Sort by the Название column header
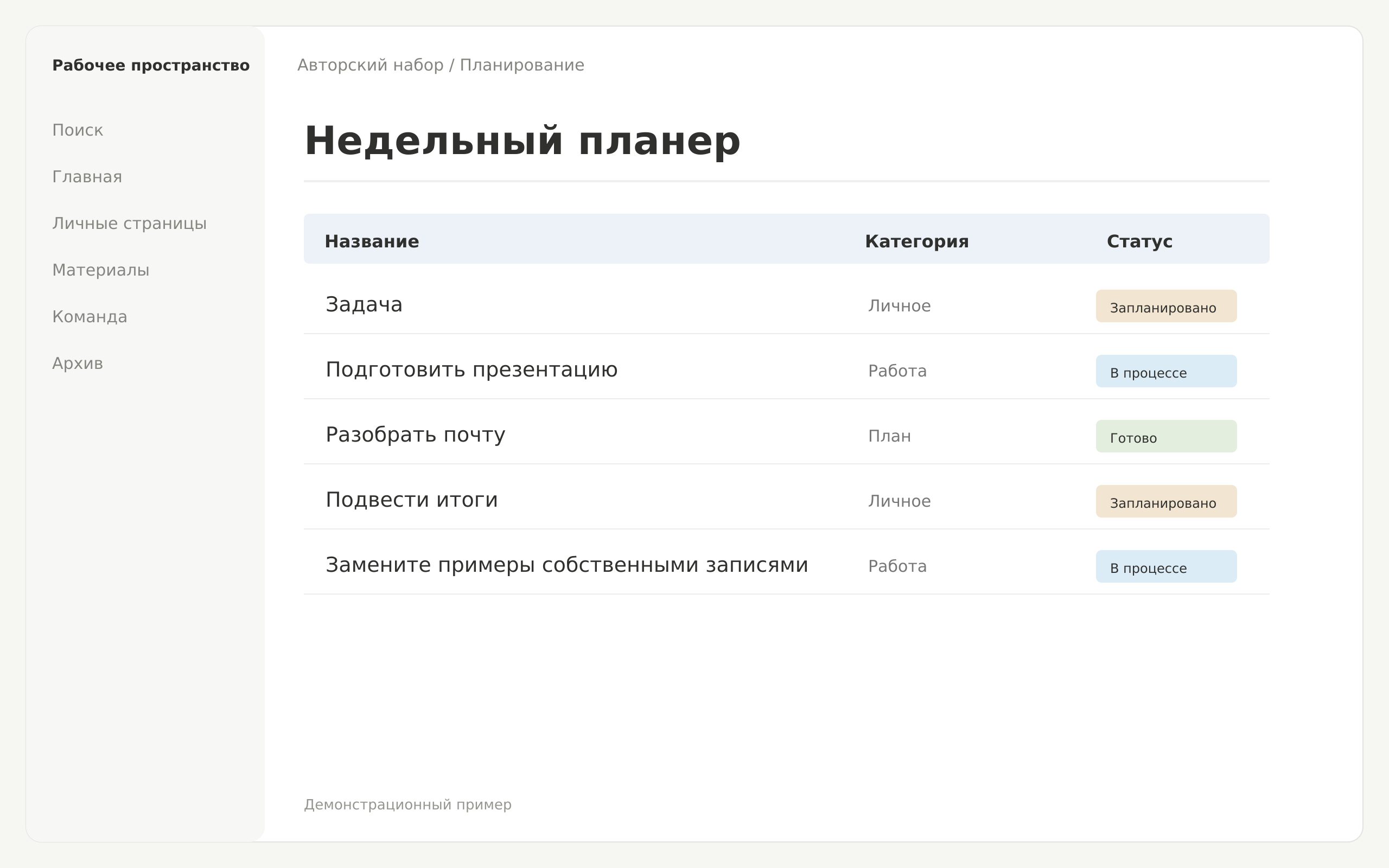The height and width of the screenshot is (868, 1389). point(372,241)
